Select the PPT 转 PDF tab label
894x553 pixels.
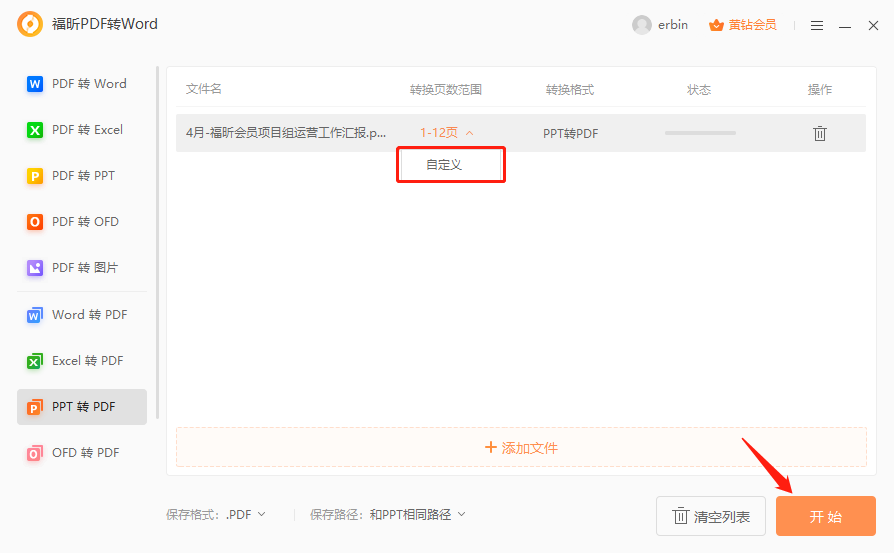coord(84,407)
